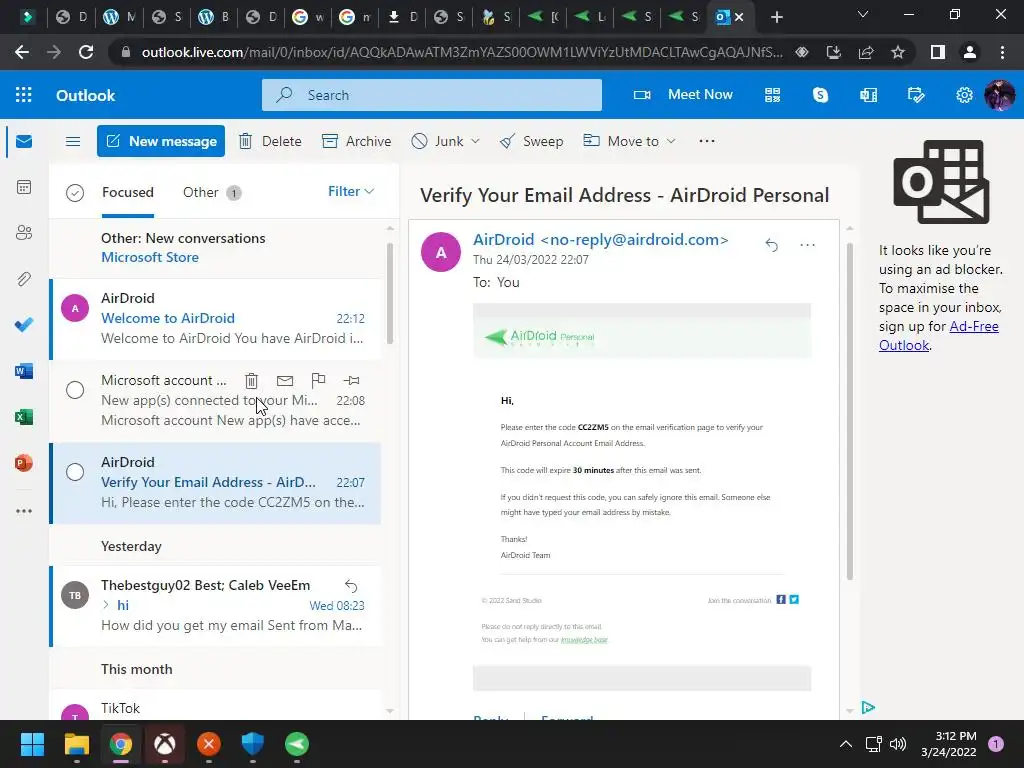
Task: Open File Explorer from taskbar
Action: click(x=76, y=744)
